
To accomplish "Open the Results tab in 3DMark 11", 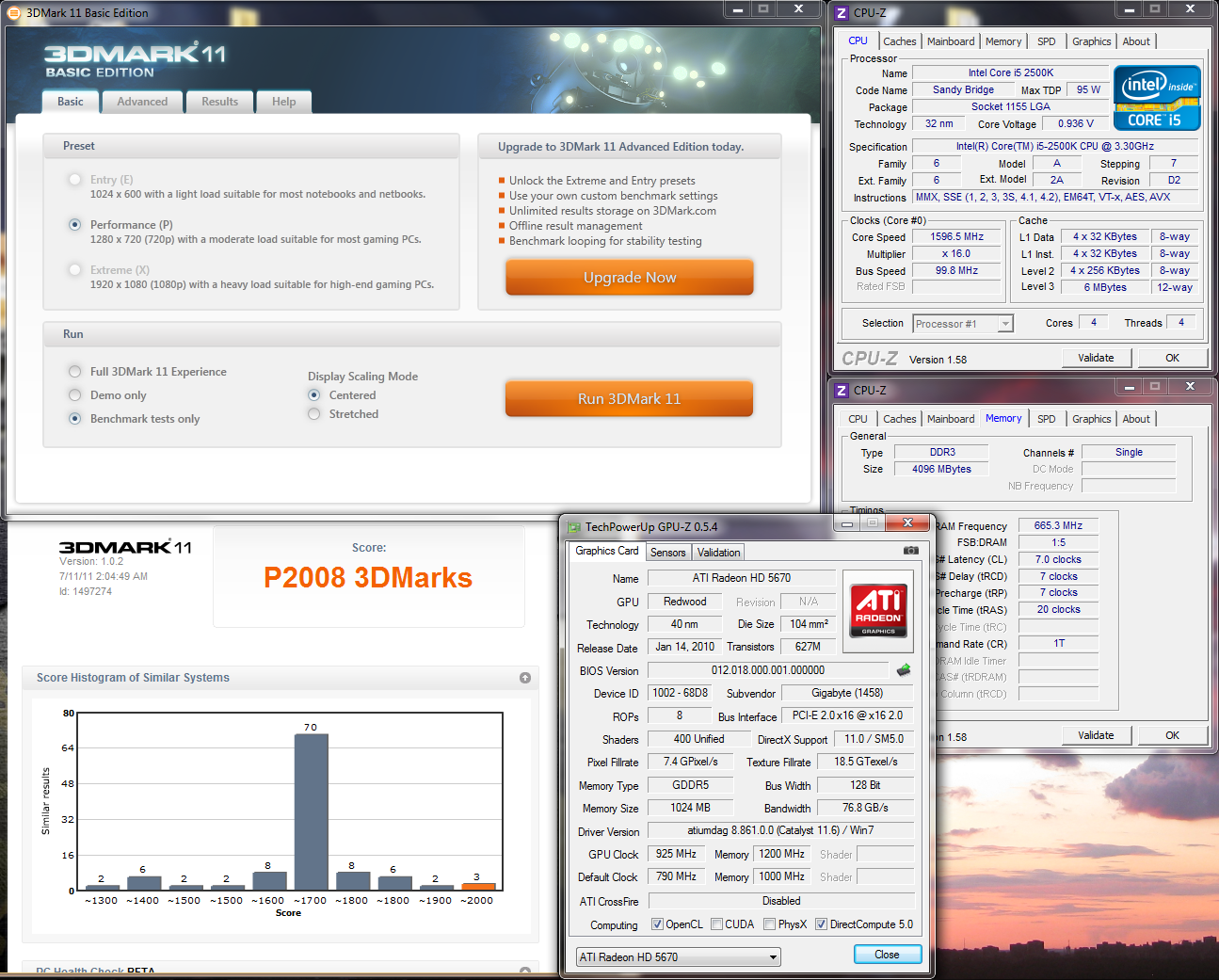I will (x=219, y=102).
